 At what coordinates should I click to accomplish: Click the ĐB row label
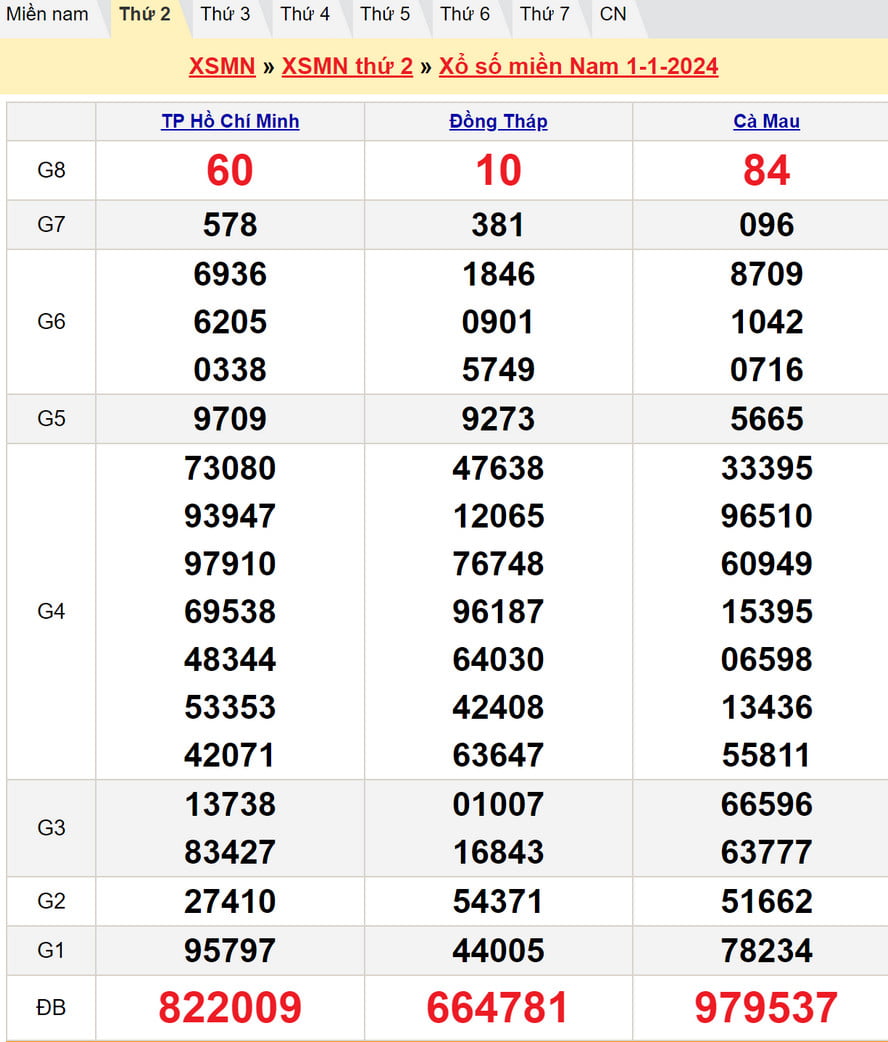[x=51, y=1008]
